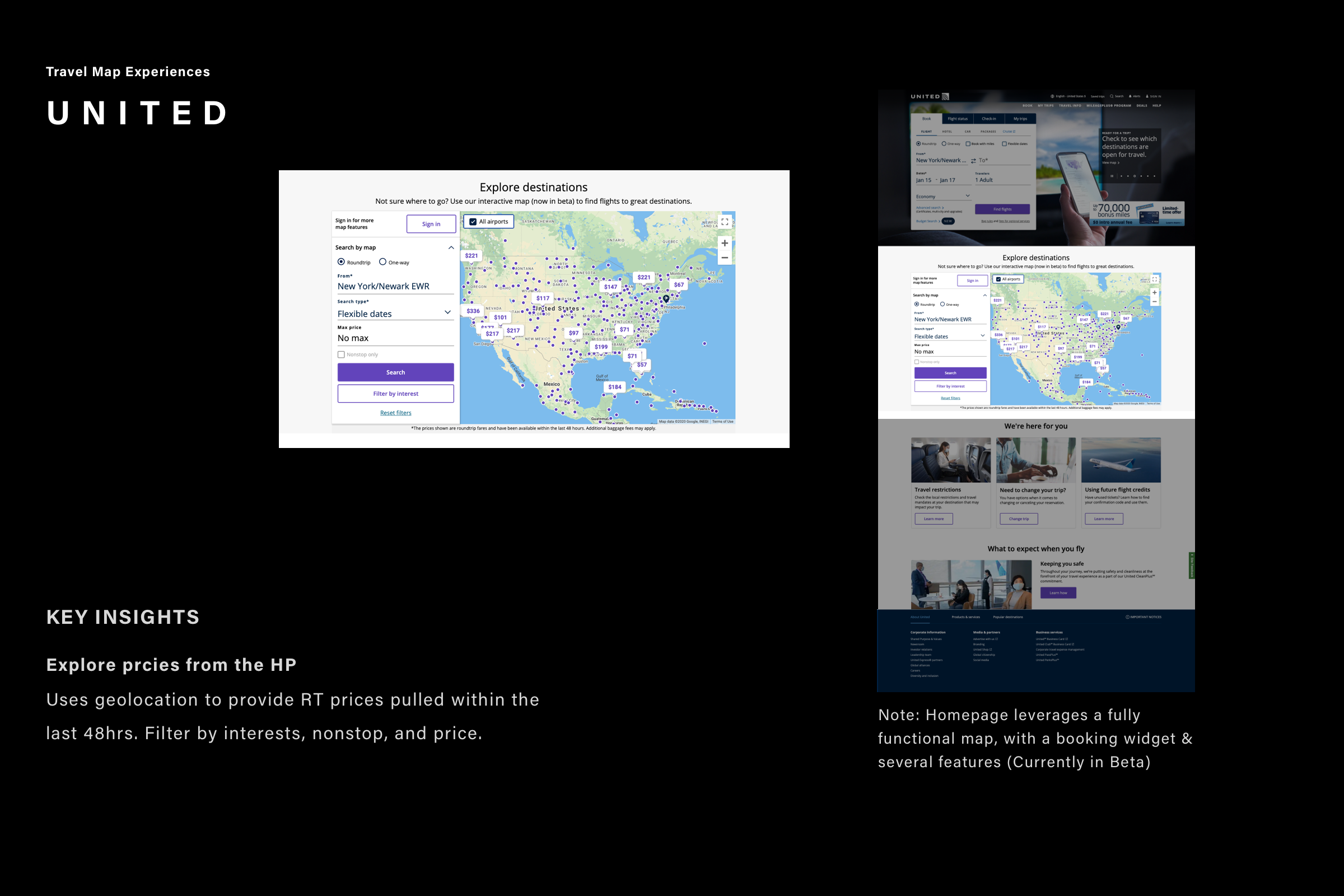Click United logo in homepage screenshot header
The height and width of the screenshot is (896, 1344).
click(930, 96)
